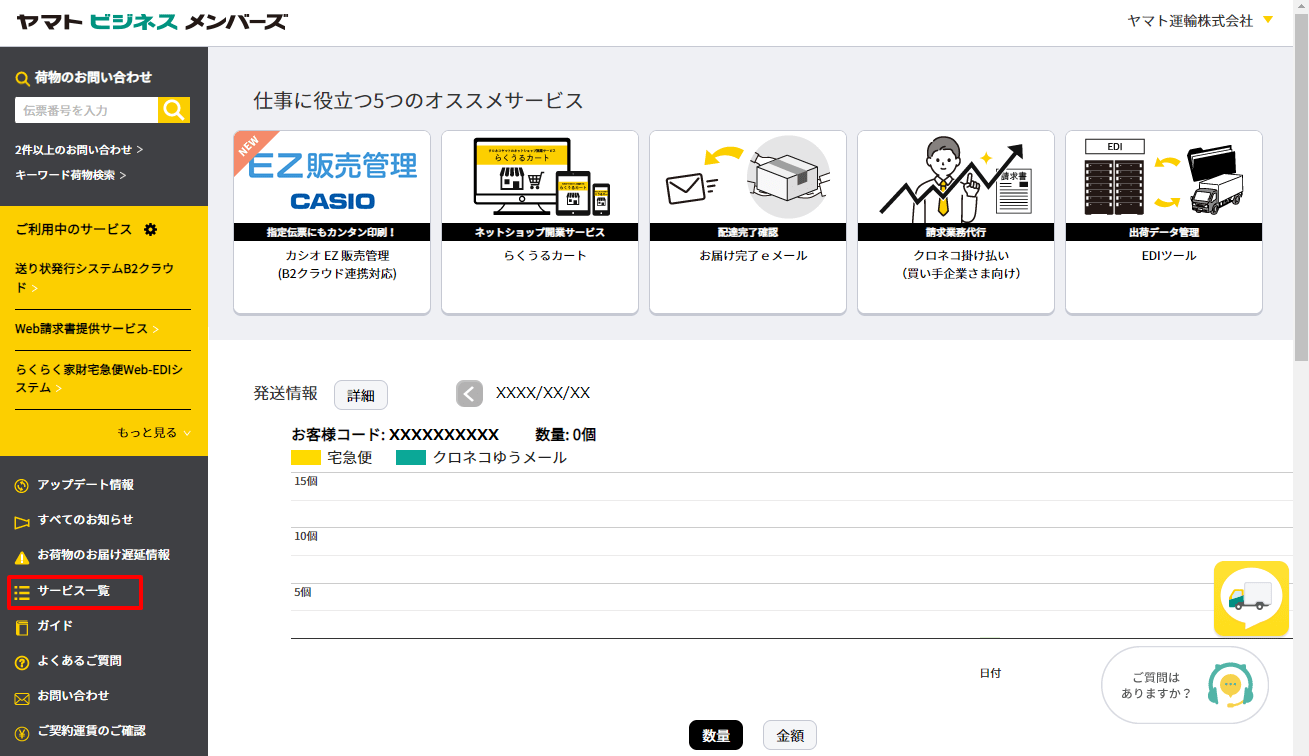Click the magnifier search button for tracking number
Screen dimensions: 1309x756
(x=174, y=110)
